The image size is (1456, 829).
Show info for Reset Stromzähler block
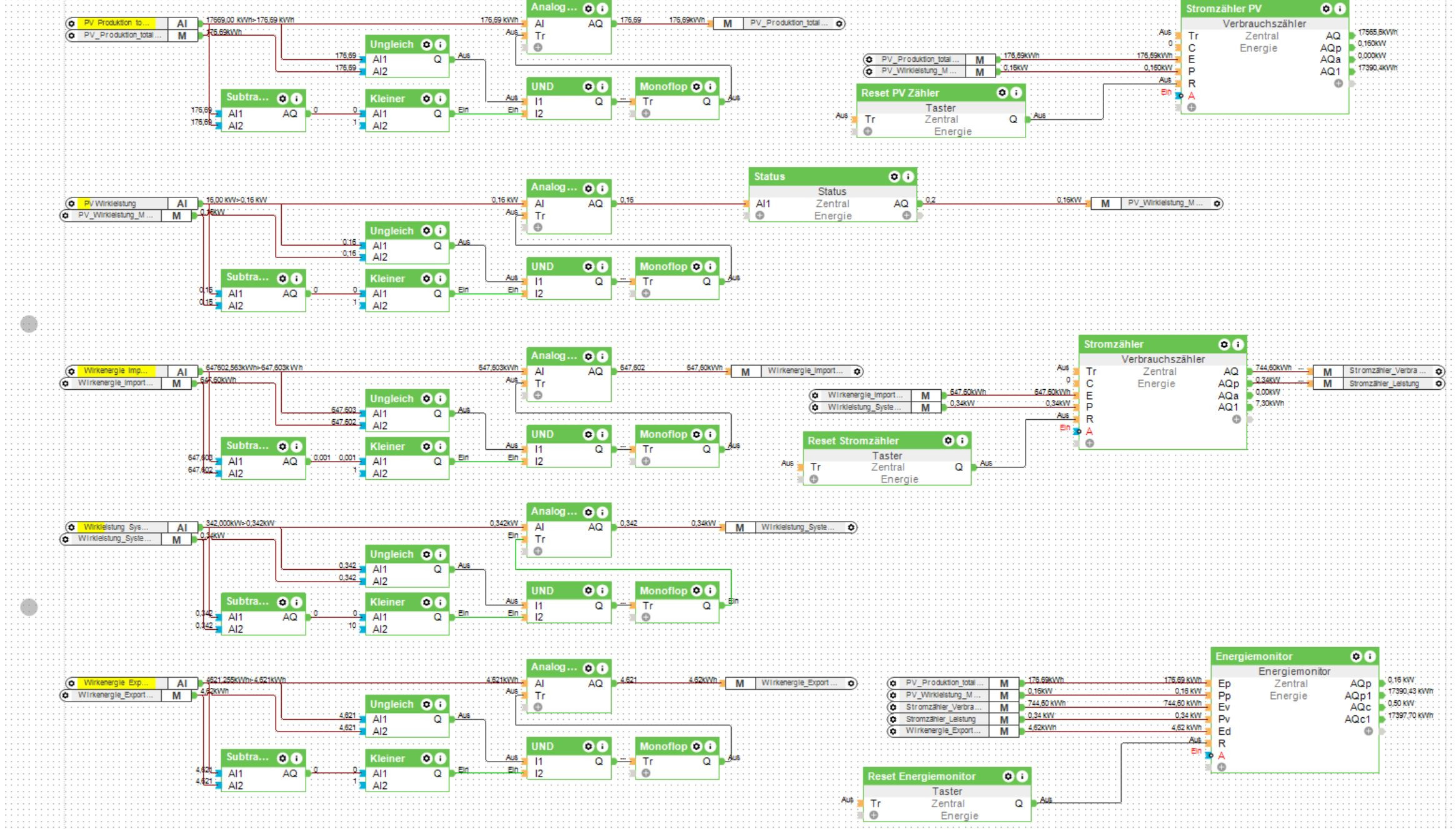tap(962, 441)
